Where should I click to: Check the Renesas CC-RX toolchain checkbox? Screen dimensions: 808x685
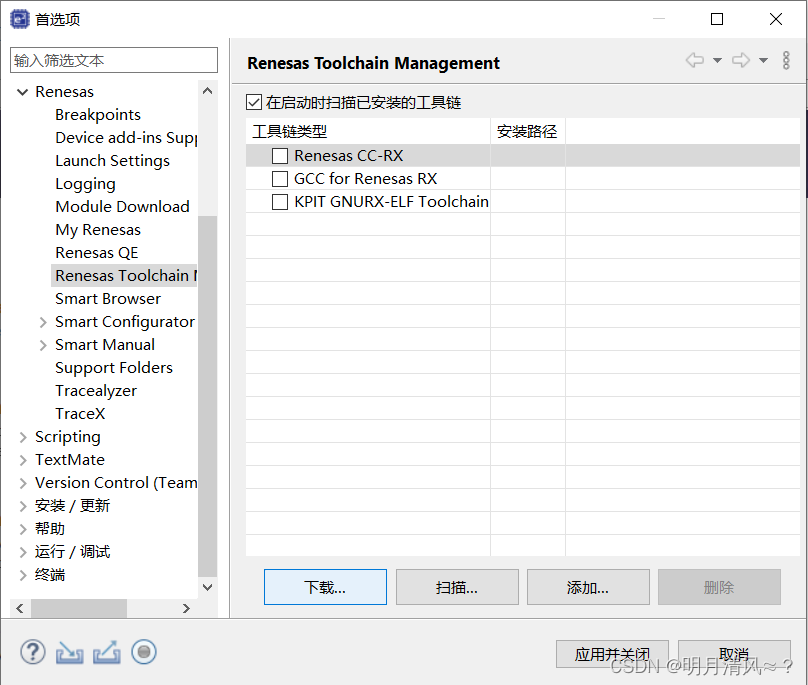tap(280, 156)
